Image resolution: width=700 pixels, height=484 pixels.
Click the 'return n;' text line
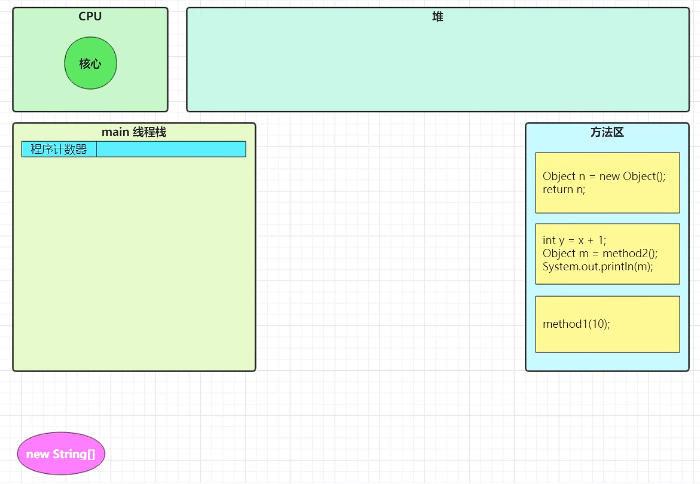click(x=564, y=189)
